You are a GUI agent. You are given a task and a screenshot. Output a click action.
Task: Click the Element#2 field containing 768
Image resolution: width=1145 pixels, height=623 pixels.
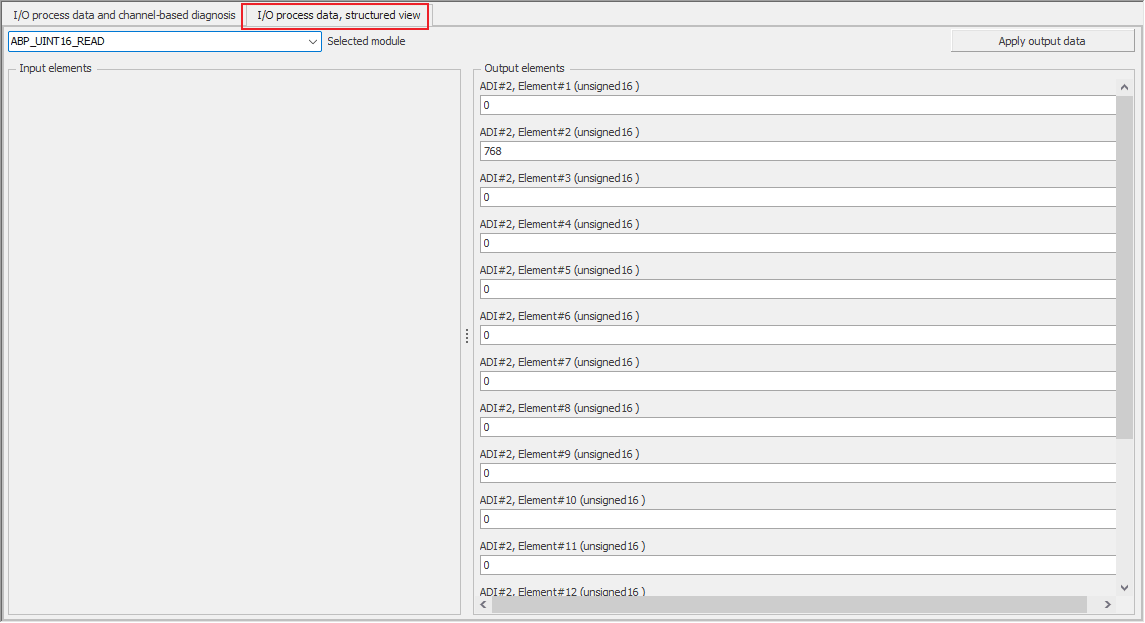(x=797, y=151)
